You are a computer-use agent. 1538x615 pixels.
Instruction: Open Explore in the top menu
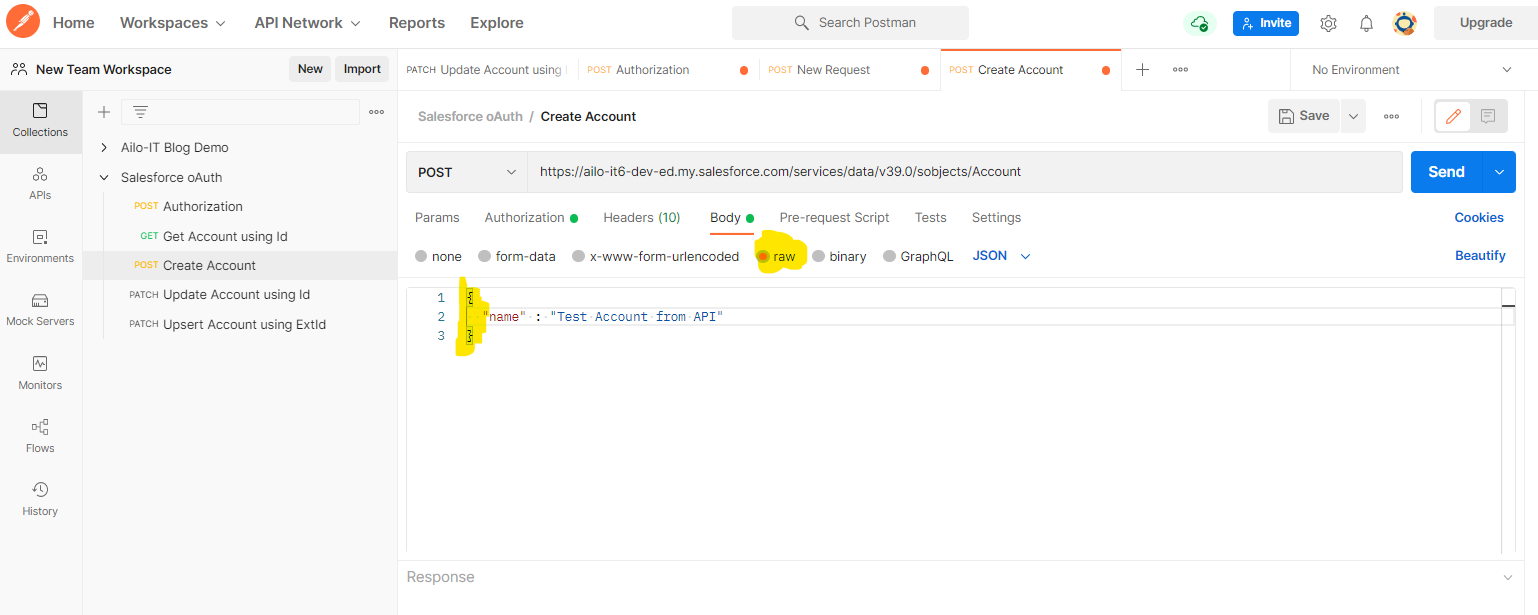pos(497,22)
